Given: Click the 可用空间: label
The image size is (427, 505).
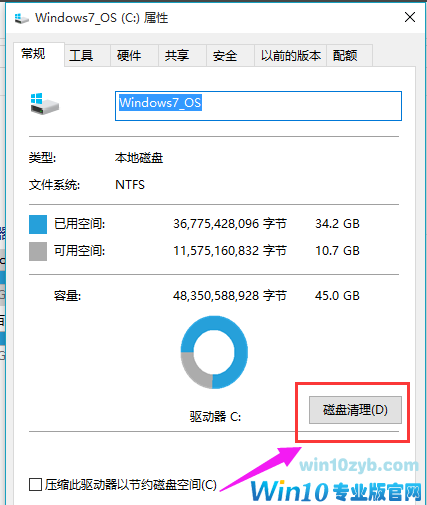Looking at the screenshot, I should [x=80, y=251].
